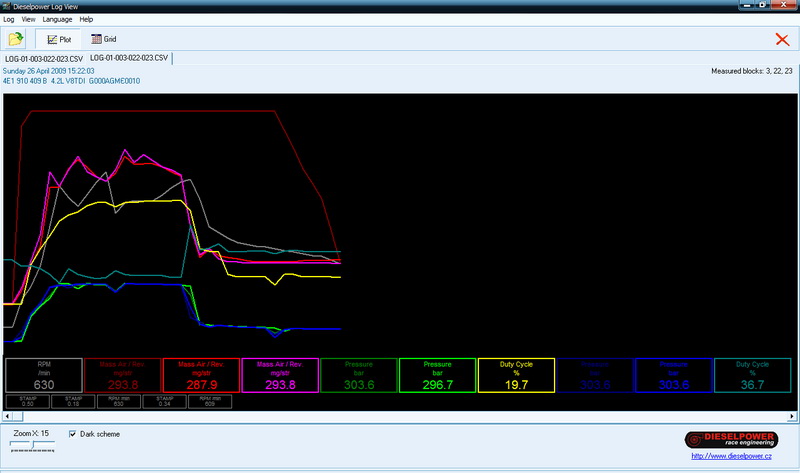Switch to Grid view
This screenshot has height=473, width=800.
click(105, 40)
